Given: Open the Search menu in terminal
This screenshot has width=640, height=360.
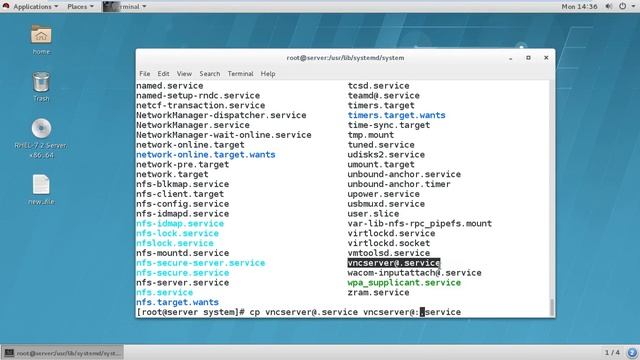Looking at the screenshot, I should pyautogui.click(x=210, y=73).
